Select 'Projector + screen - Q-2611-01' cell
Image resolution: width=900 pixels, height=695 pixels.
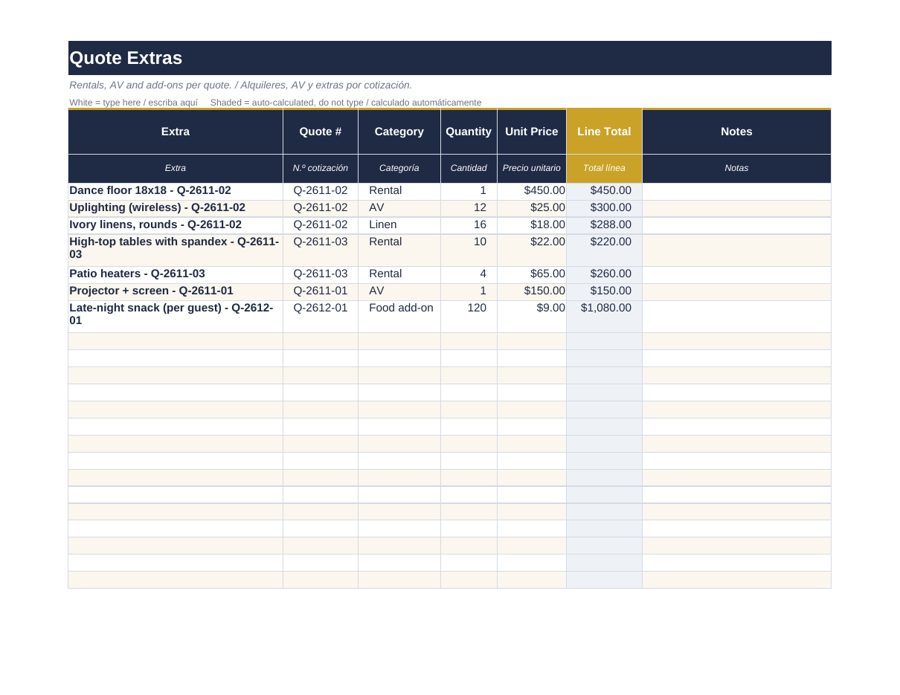(x=176, y=292)
